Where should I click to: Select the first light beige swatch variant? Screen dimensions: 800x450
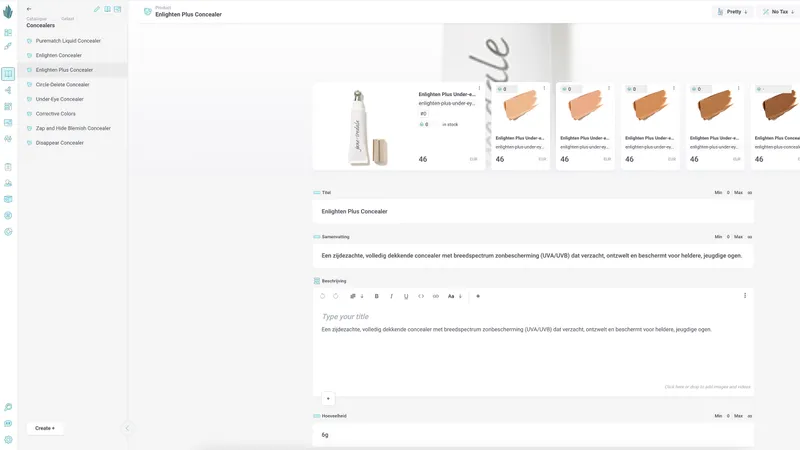pyautogui.click(x=520, y=107)
